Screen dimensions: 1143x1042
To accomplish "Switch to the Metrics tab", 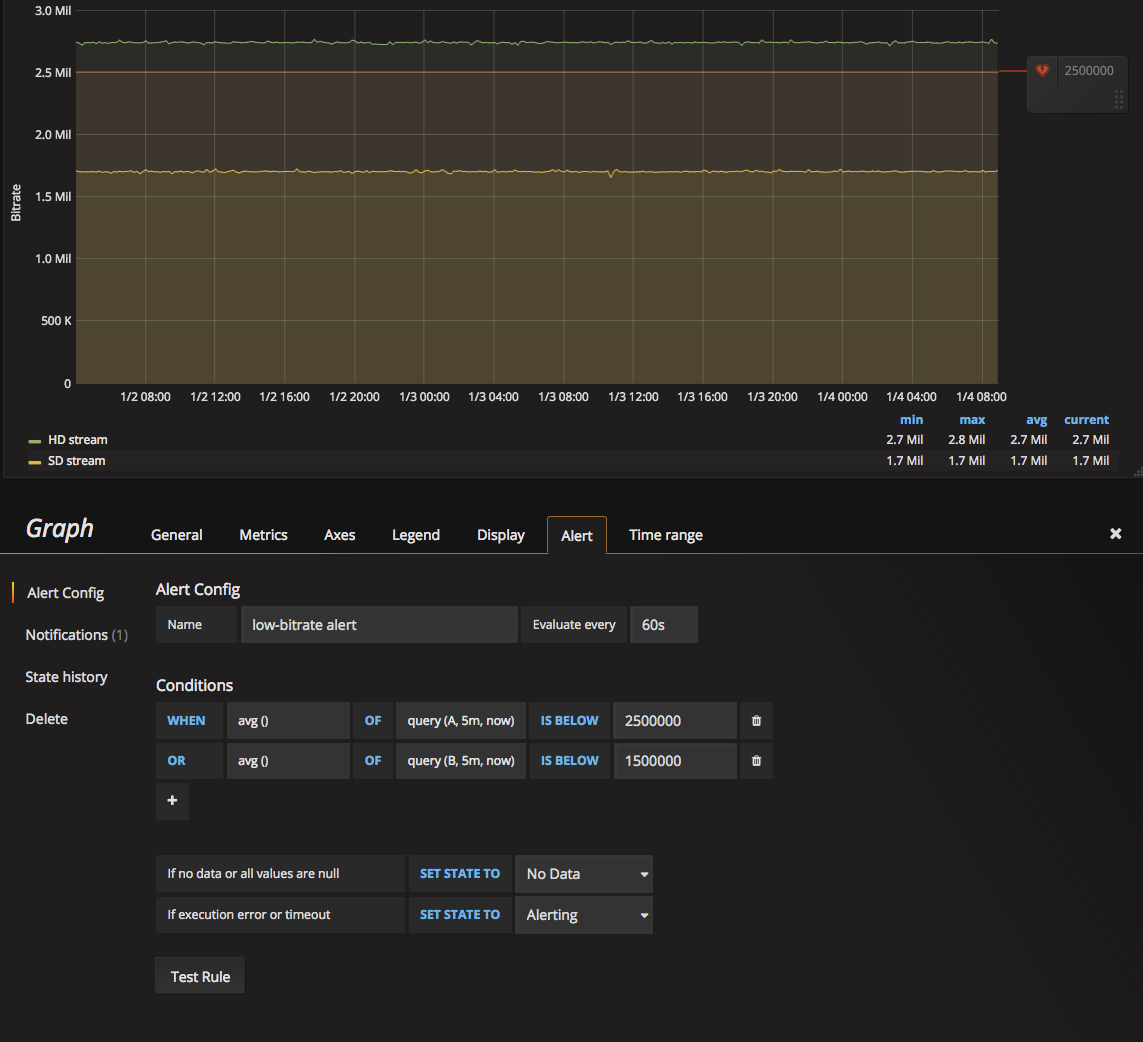I will pos(263,535).
